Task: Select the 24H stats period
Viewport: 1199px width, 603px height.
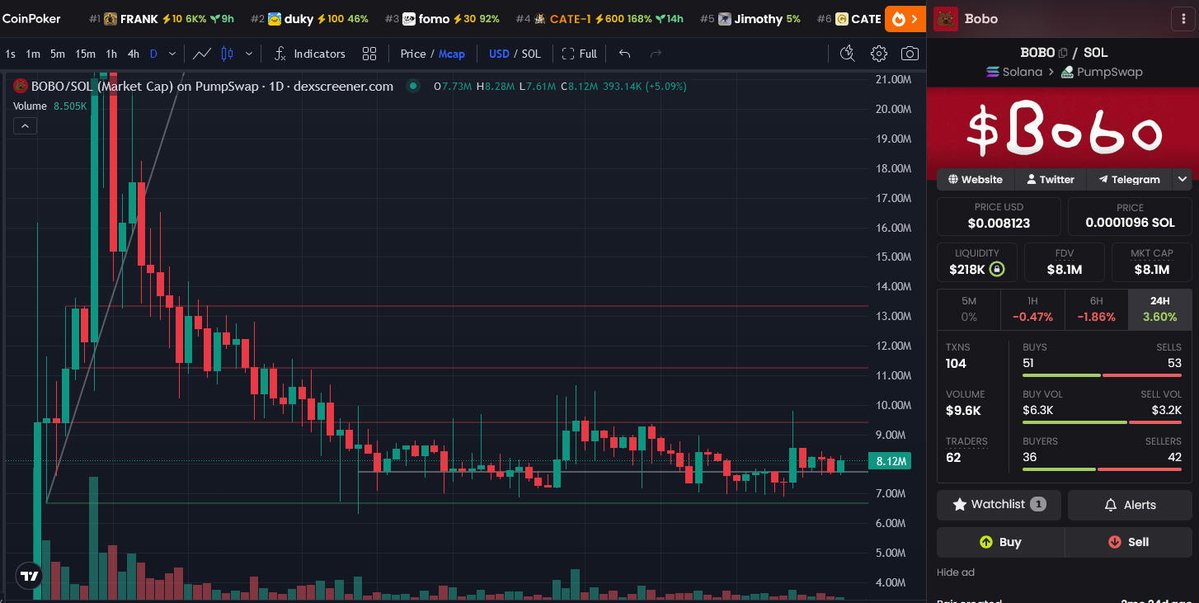Action: pyautogui.click(x=1159, y=309)
